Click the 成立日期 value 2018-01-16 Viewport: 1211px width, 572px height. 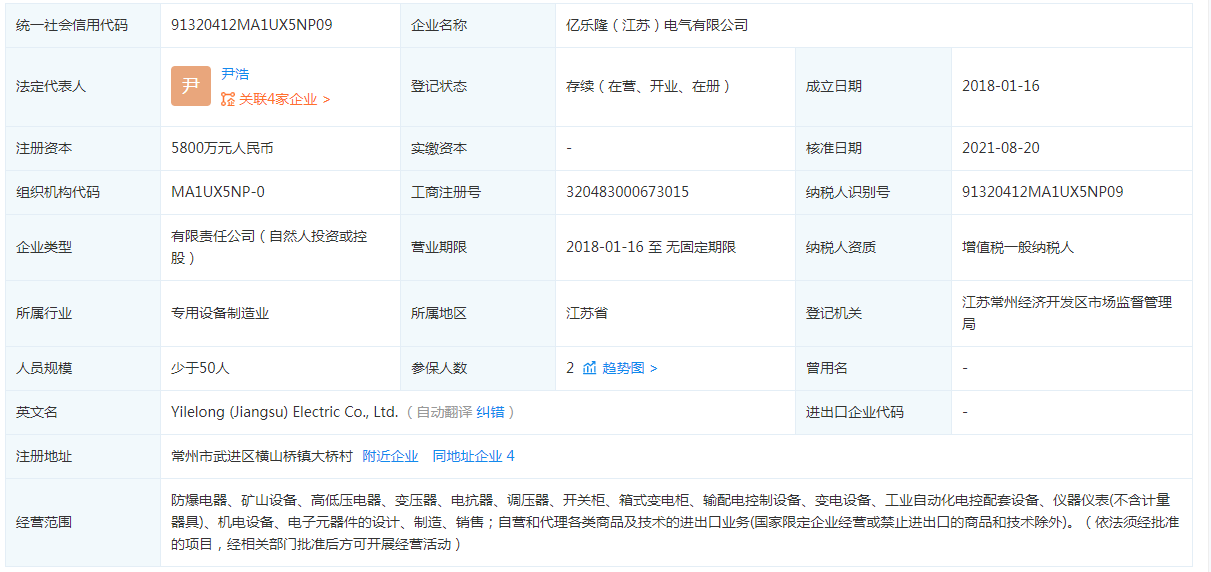point(1000,86)
